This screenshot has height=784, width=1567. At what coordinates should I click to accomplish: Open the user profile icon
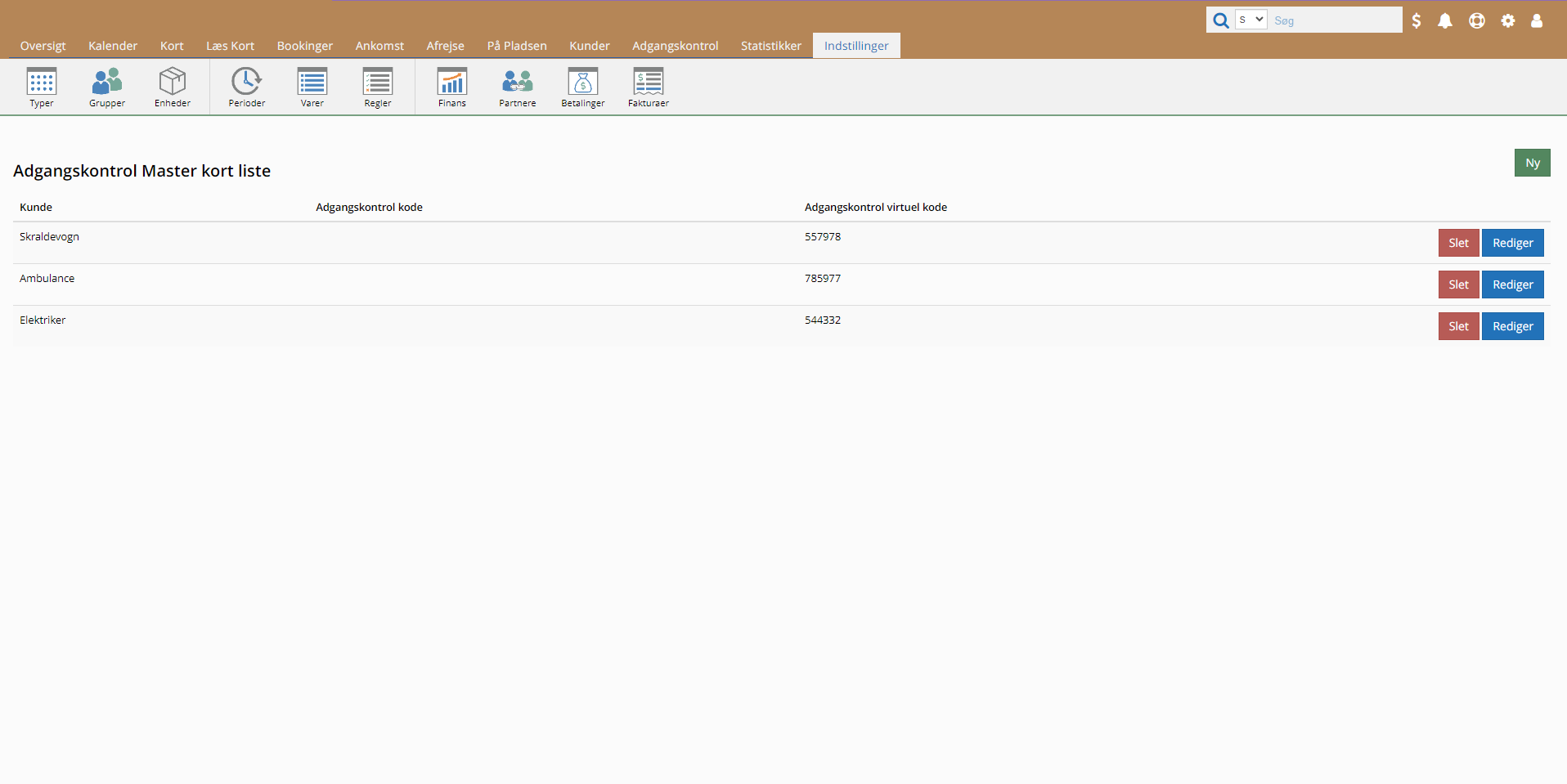tap(1537, 21)
